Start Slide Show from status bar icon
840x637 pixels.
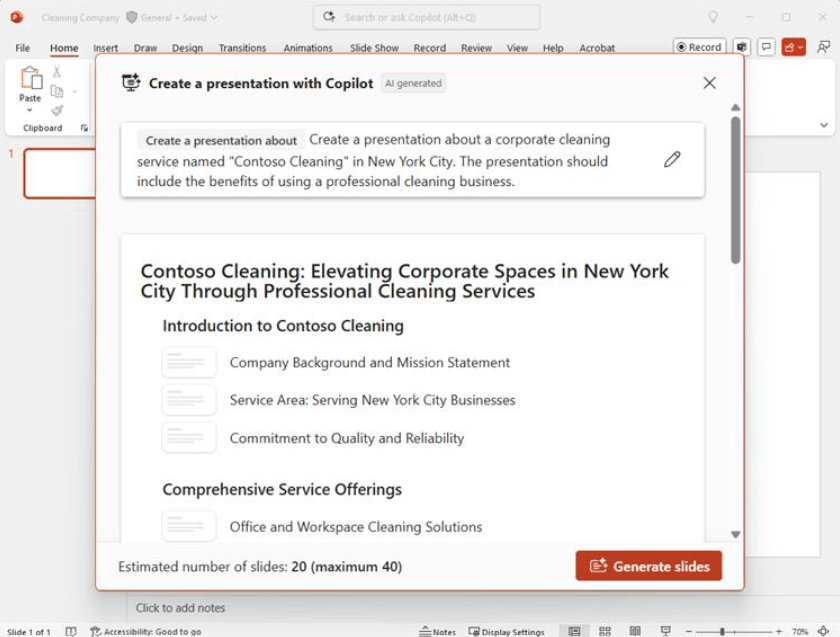(665, 631)
